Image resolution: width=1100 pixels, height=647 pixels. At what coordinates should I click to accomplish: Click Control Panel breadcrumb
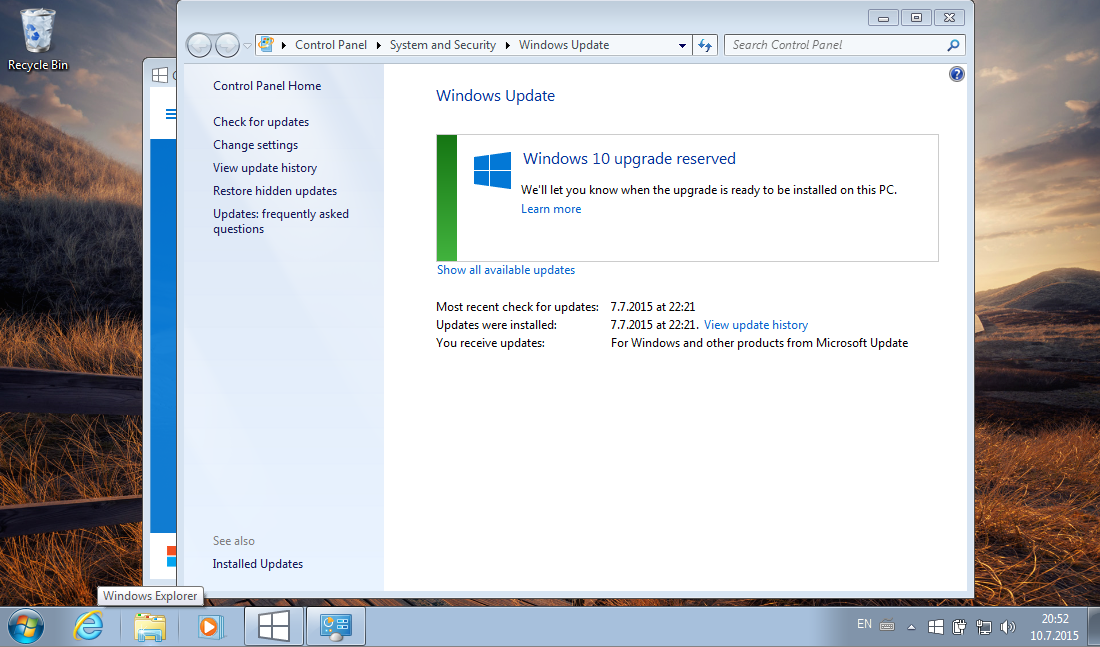pos(330,45)
